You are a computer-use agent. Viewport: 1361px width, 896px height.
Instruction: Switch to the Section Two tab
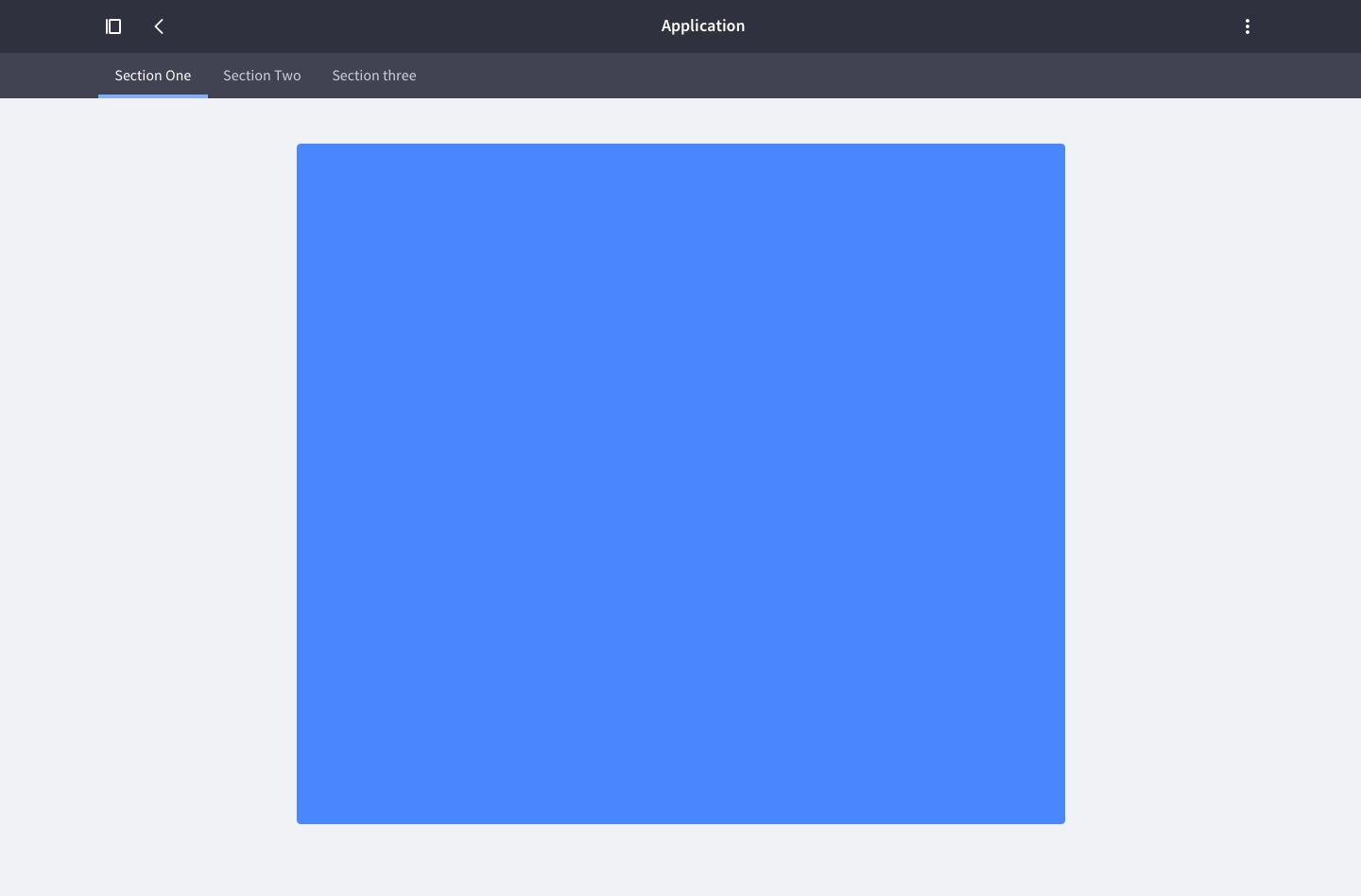(261, 75)
